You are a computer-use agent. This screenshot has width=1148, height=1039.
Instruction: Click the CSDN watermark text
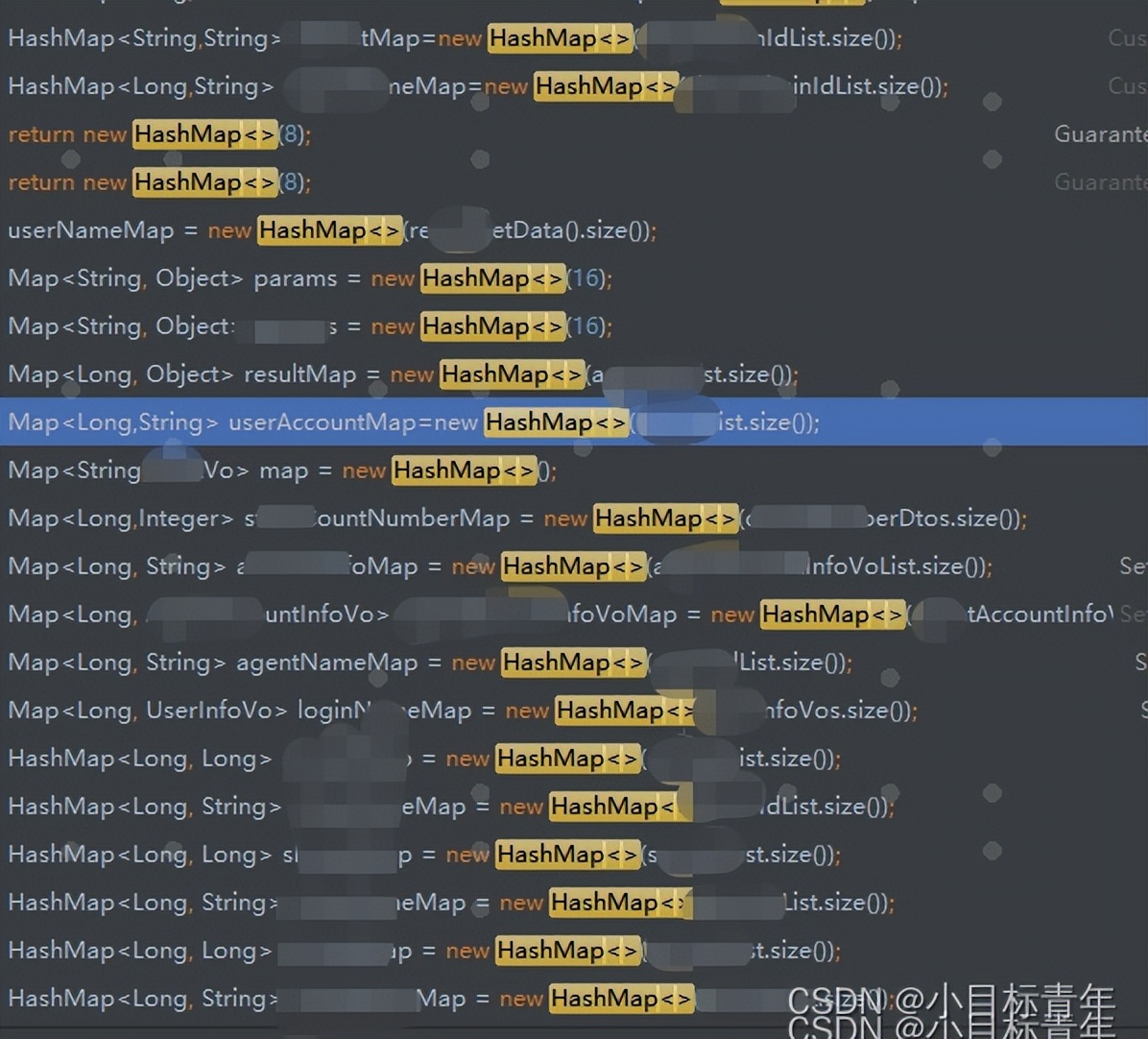(950, 1008)
